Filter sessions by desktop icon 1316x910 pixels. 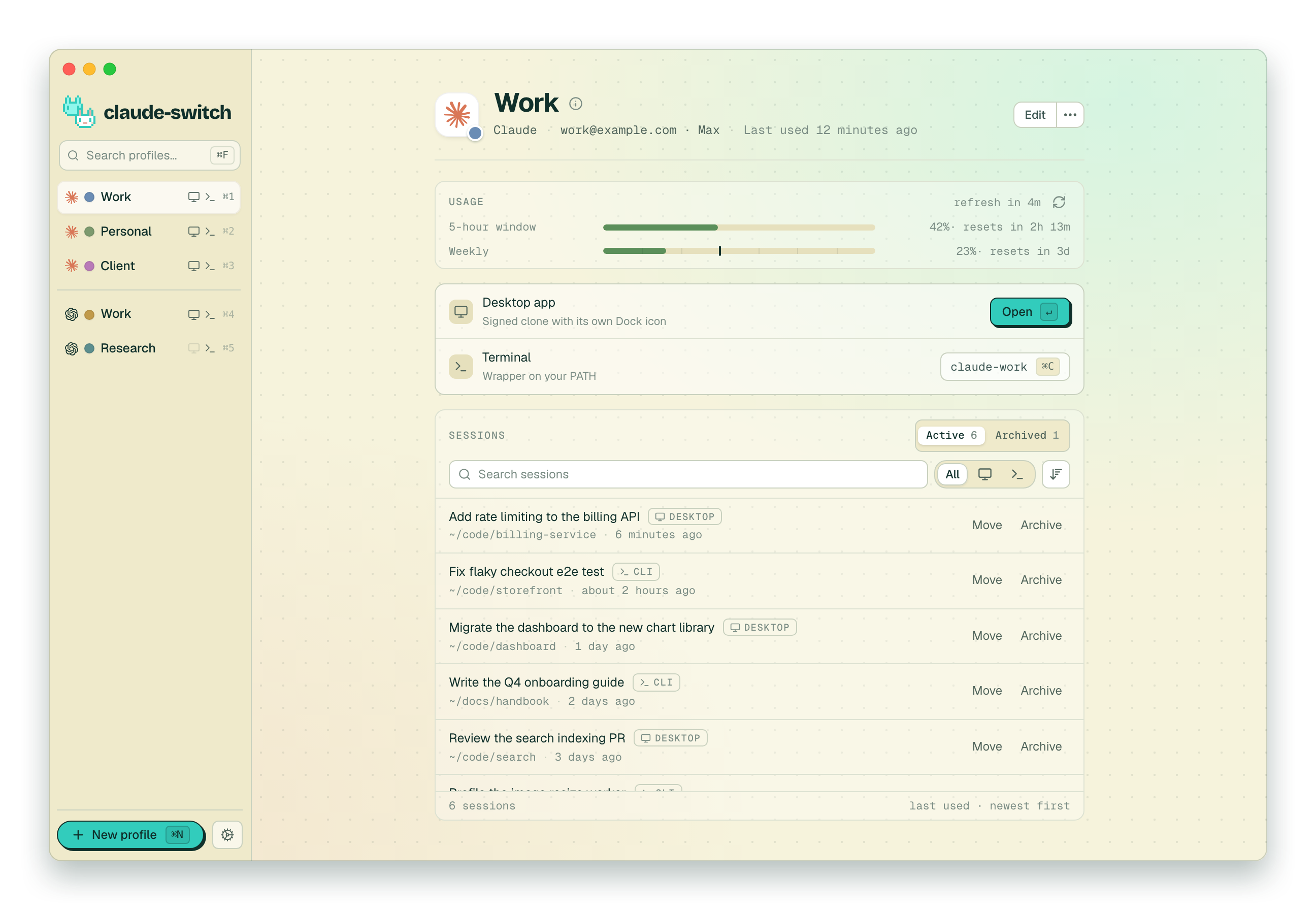pos(984,474)
